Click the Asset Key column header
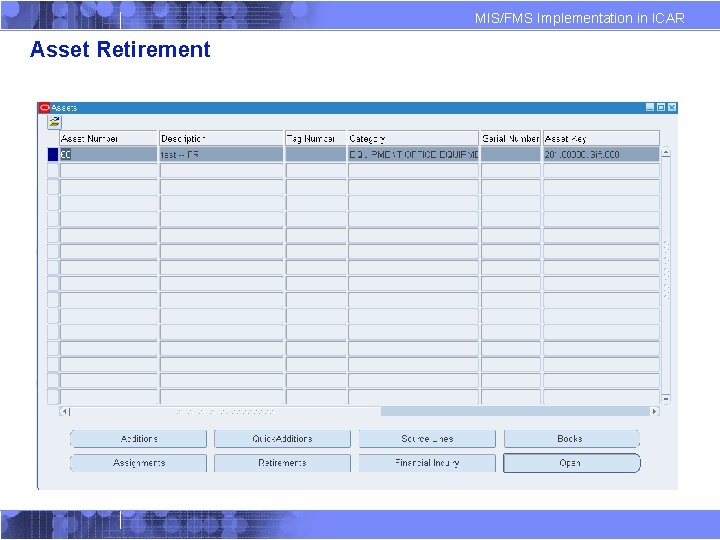The width and height of the screenshot is (720, 540). coord(602,138)
